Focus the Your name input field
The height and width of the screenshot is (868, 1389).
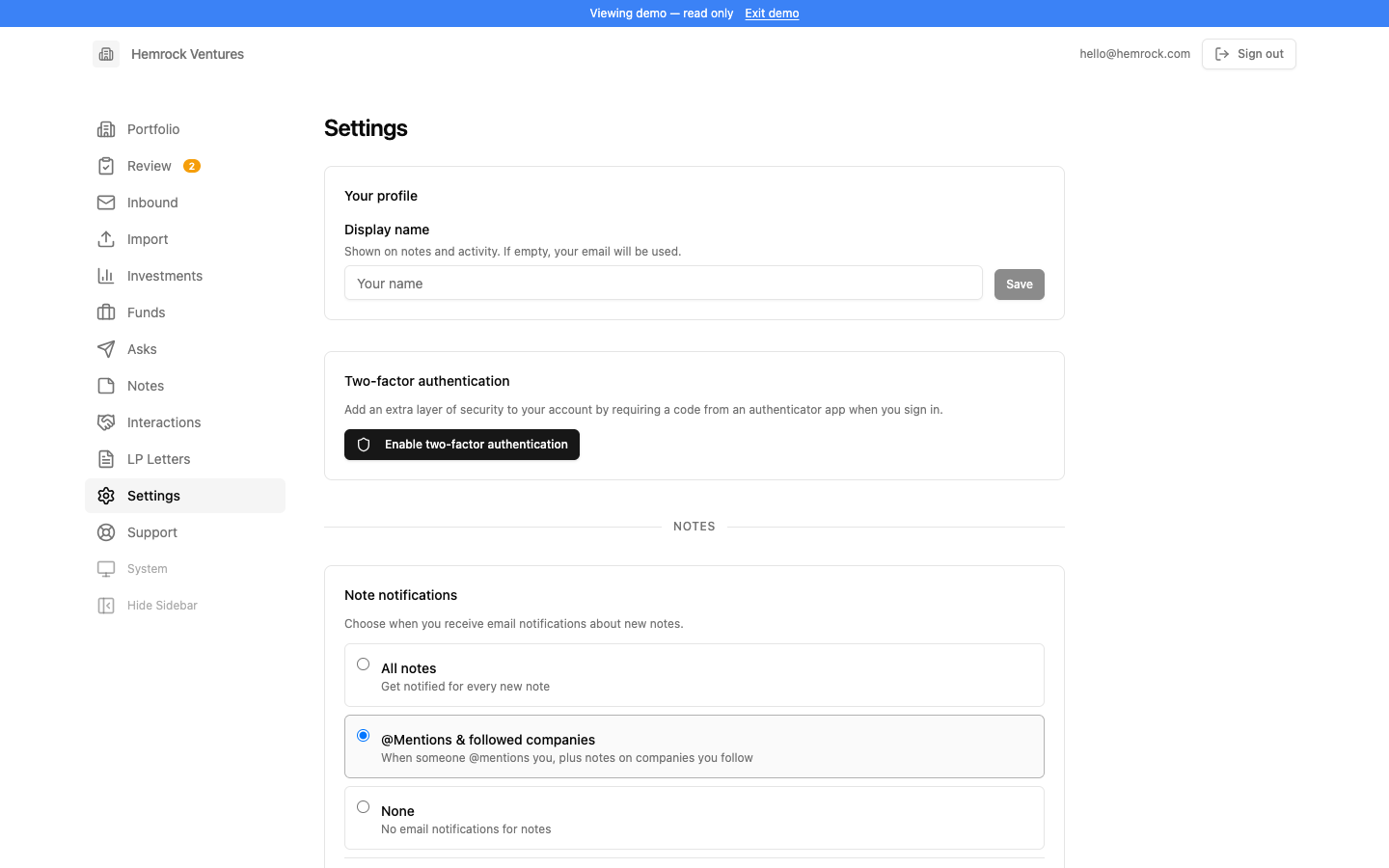664,284
